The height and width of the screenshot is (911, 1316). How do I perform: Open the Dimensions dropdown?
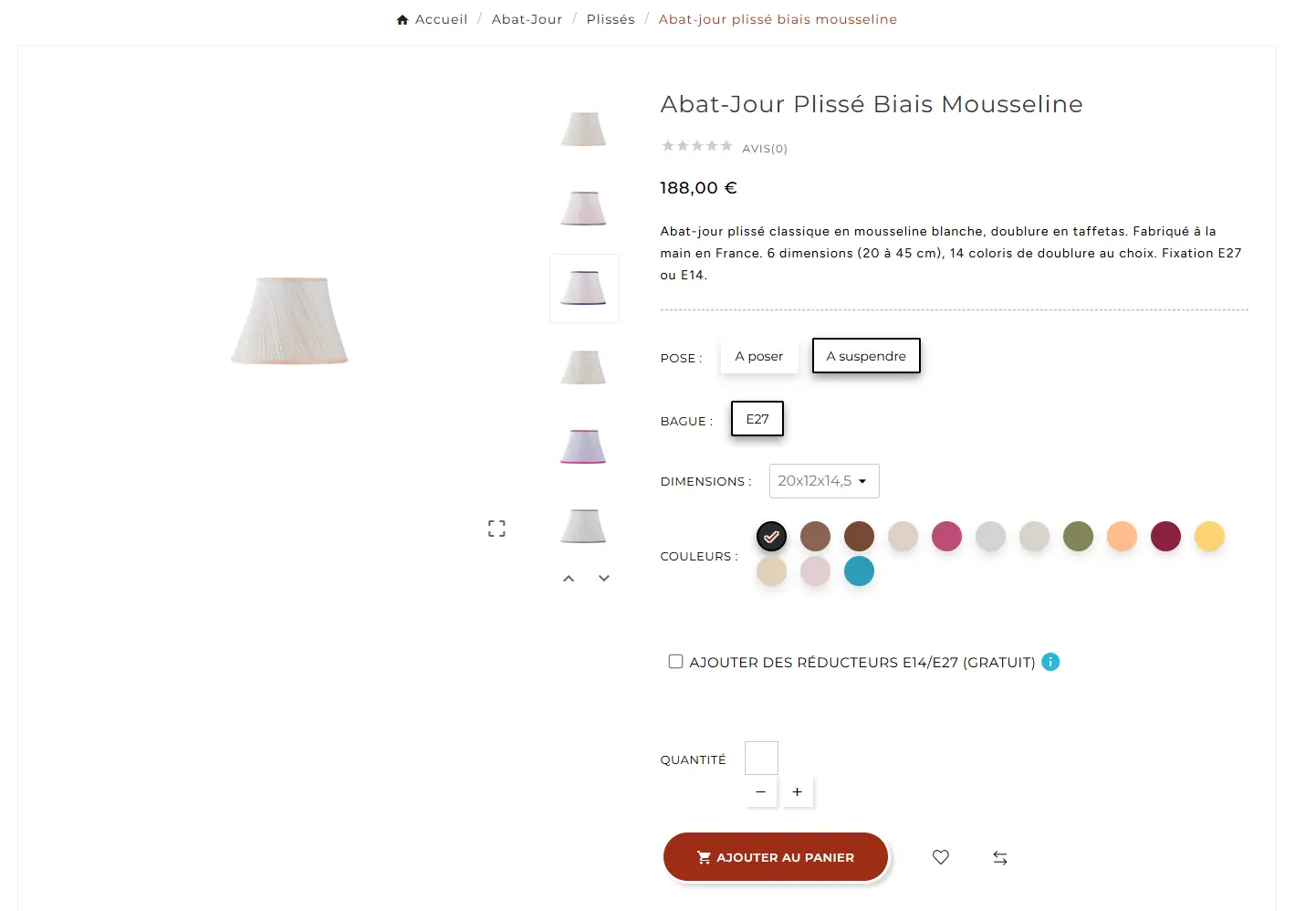tap(824, 481)
